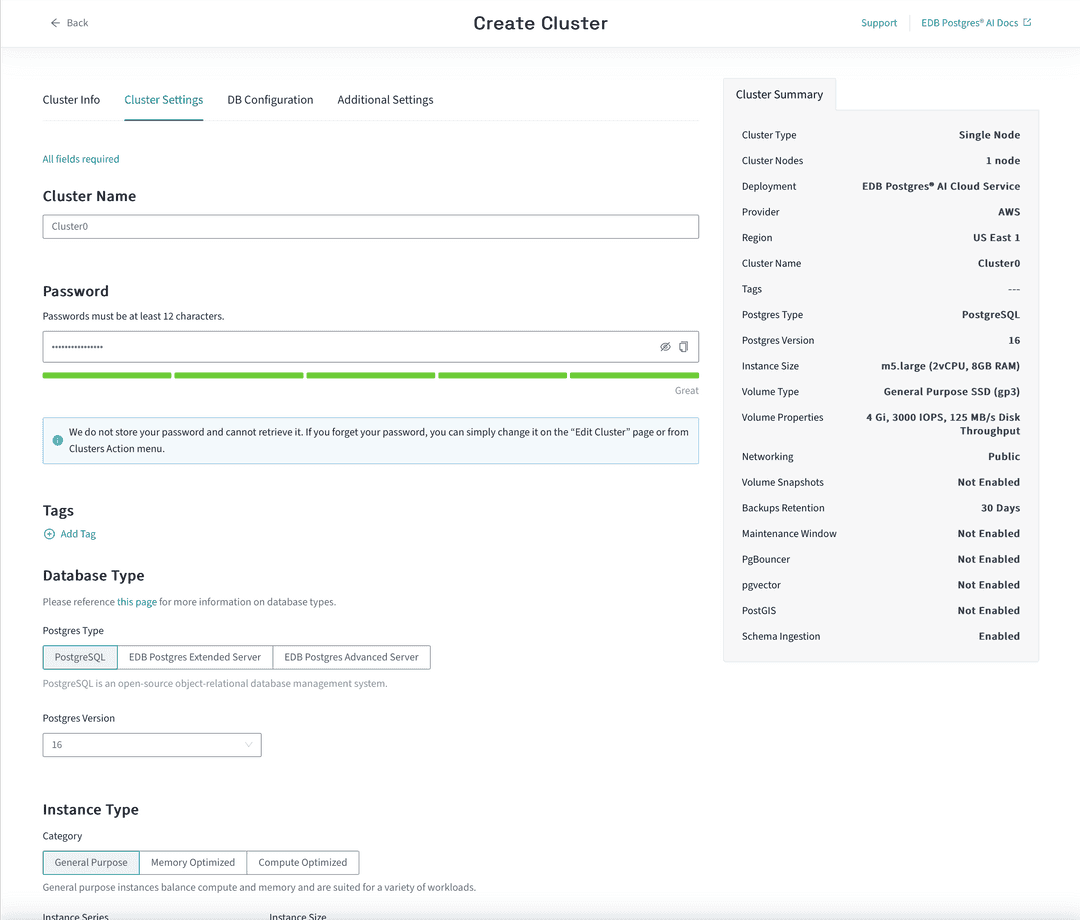Image resolution: width=1080 pixels, height=920 pixels.
Task: Click first password strength bar segment
Action: [107, 375]
